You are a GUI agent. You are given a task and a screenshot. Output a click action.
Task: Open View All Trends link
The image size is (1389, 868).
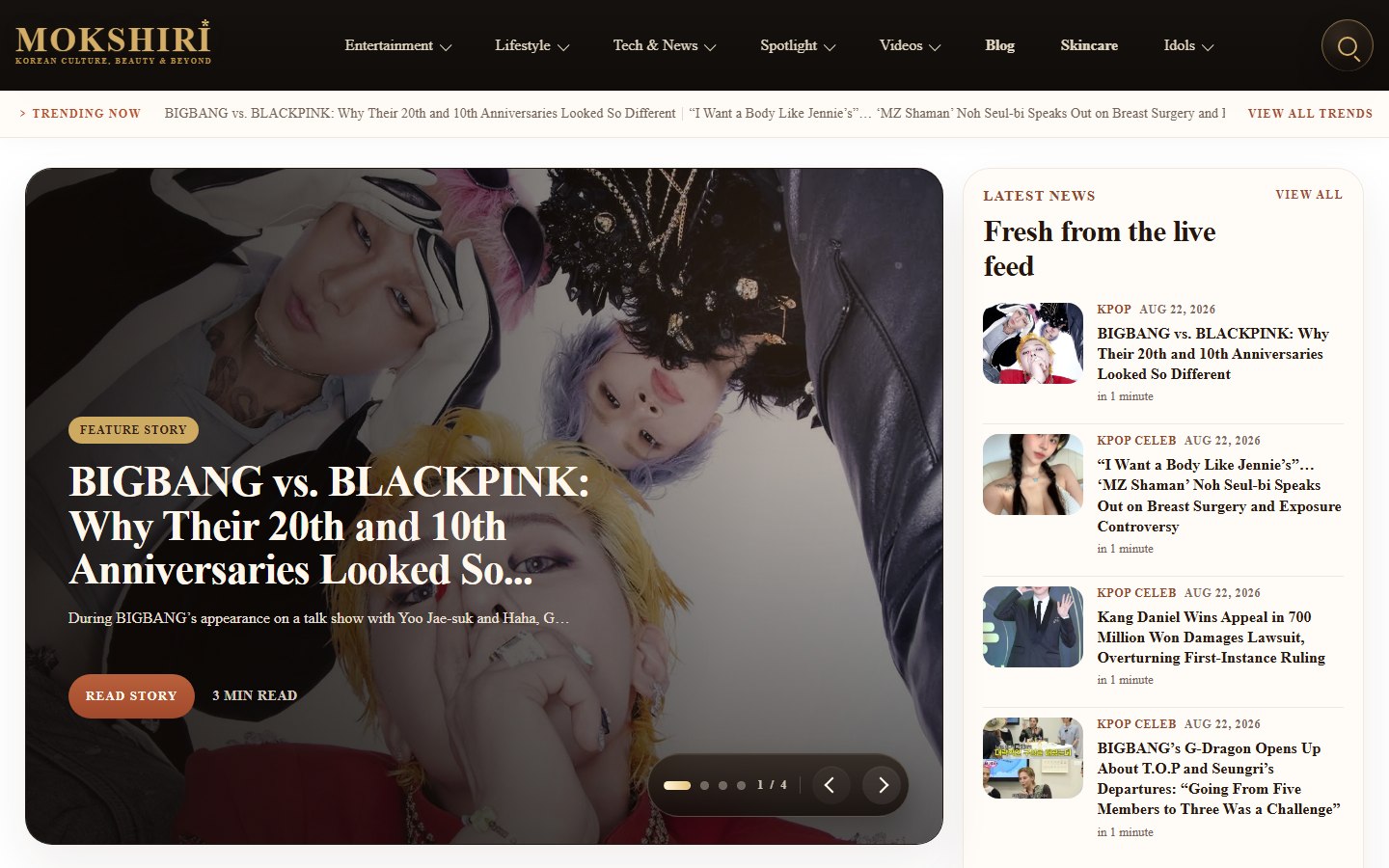tap(1310, 113)
